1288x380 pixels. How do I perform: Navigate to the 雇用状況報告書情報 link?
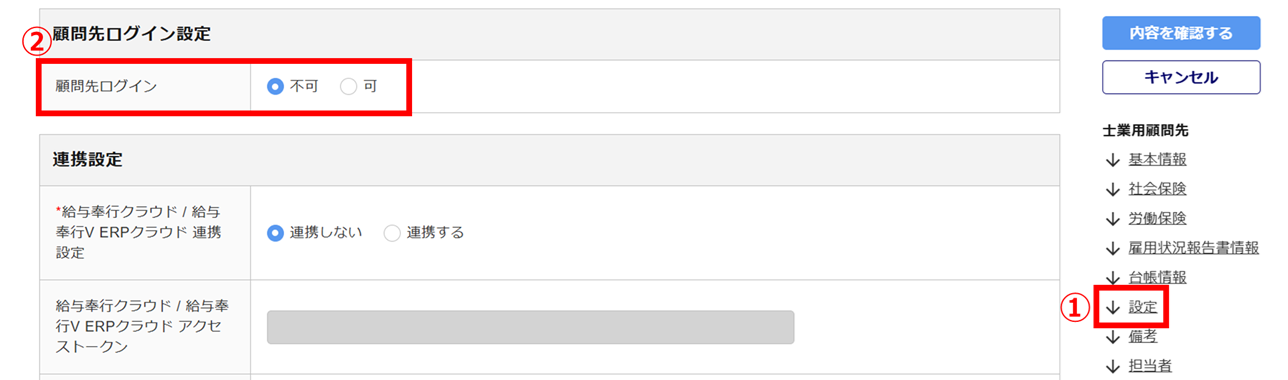click(1194, 248)
